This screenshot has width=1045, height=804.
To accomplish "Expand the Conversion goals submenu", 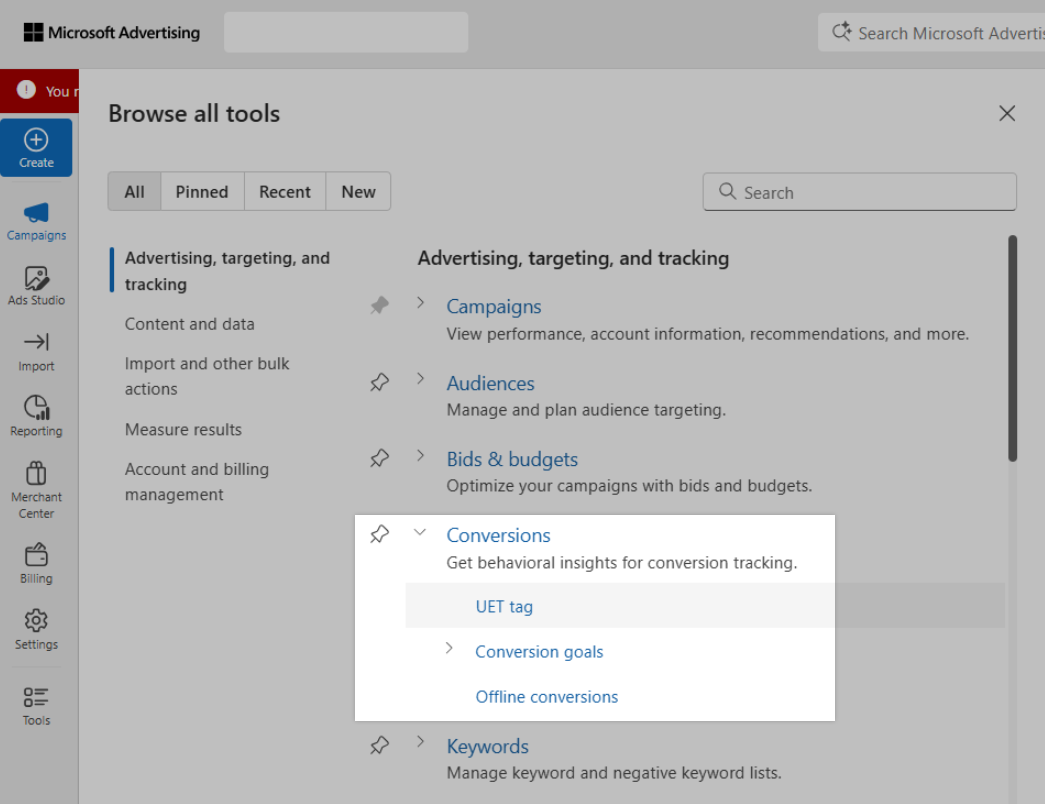I will coord(449,649).
